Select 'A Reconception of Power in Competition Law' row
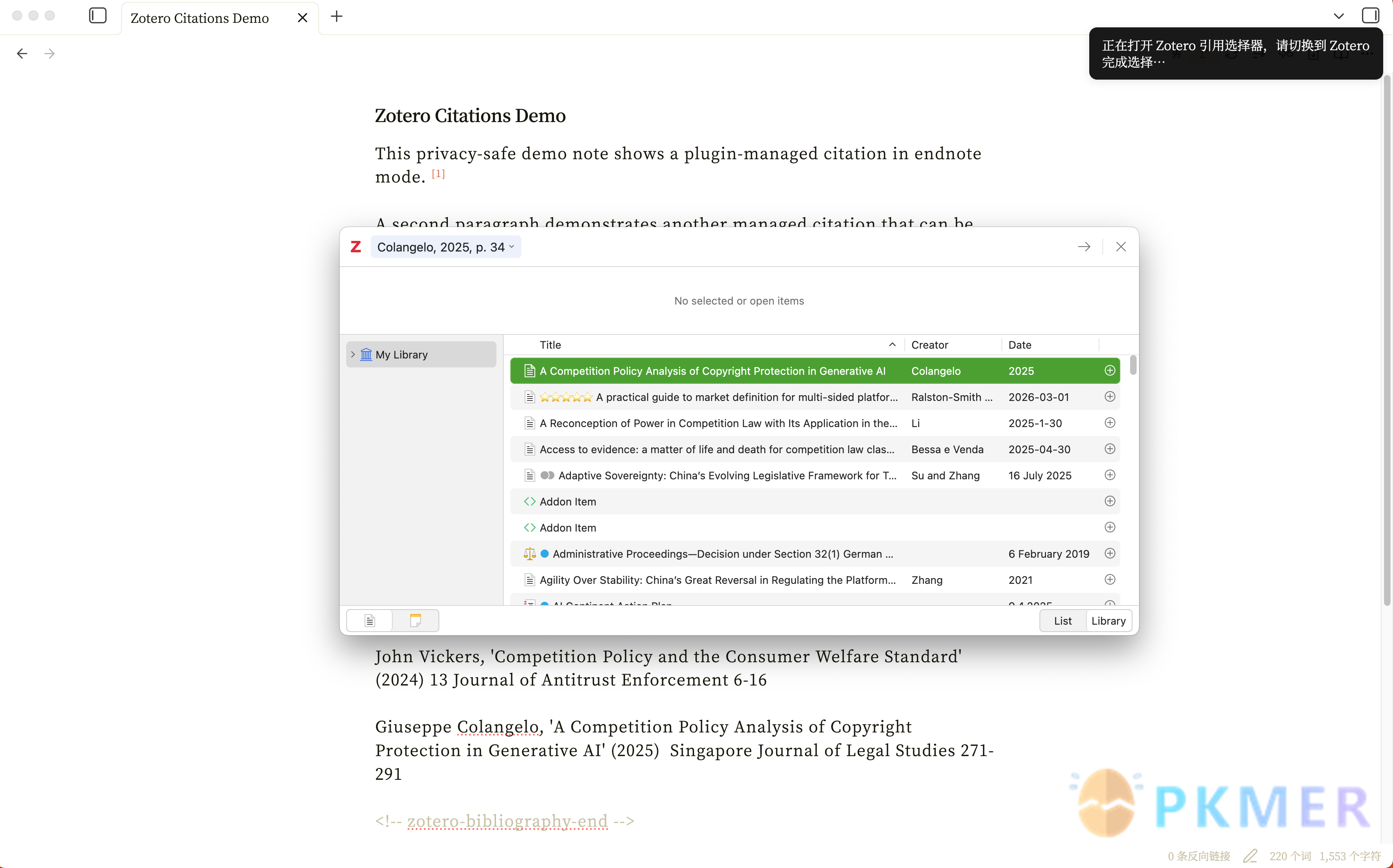 click(815, 423)
